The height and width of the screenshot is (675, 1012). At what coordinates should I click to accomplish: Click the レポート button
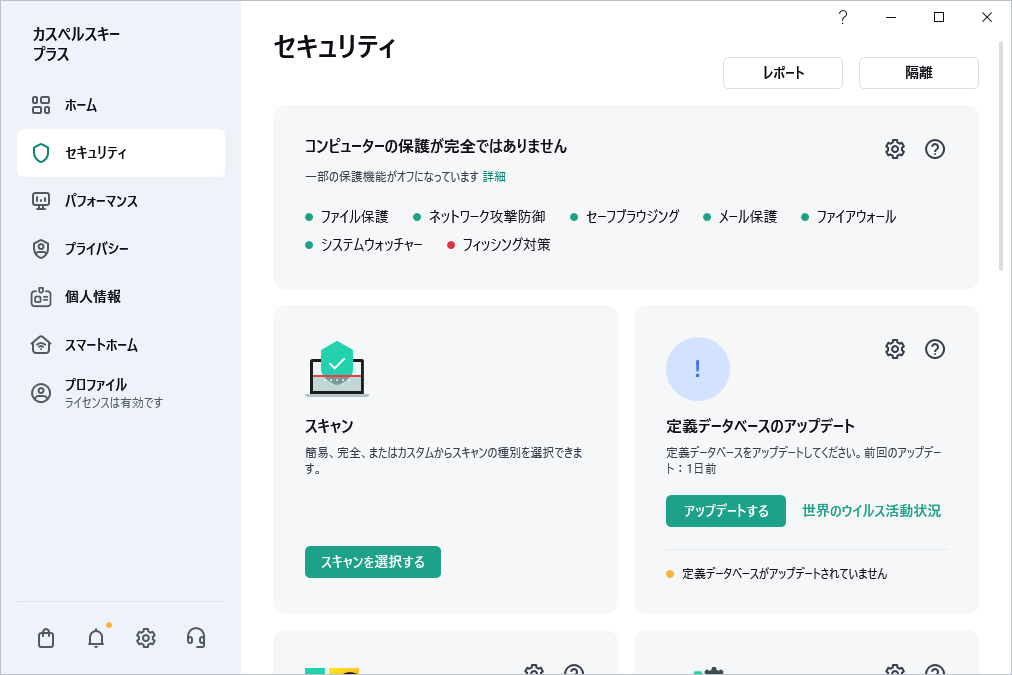click(x=783, y=73)
